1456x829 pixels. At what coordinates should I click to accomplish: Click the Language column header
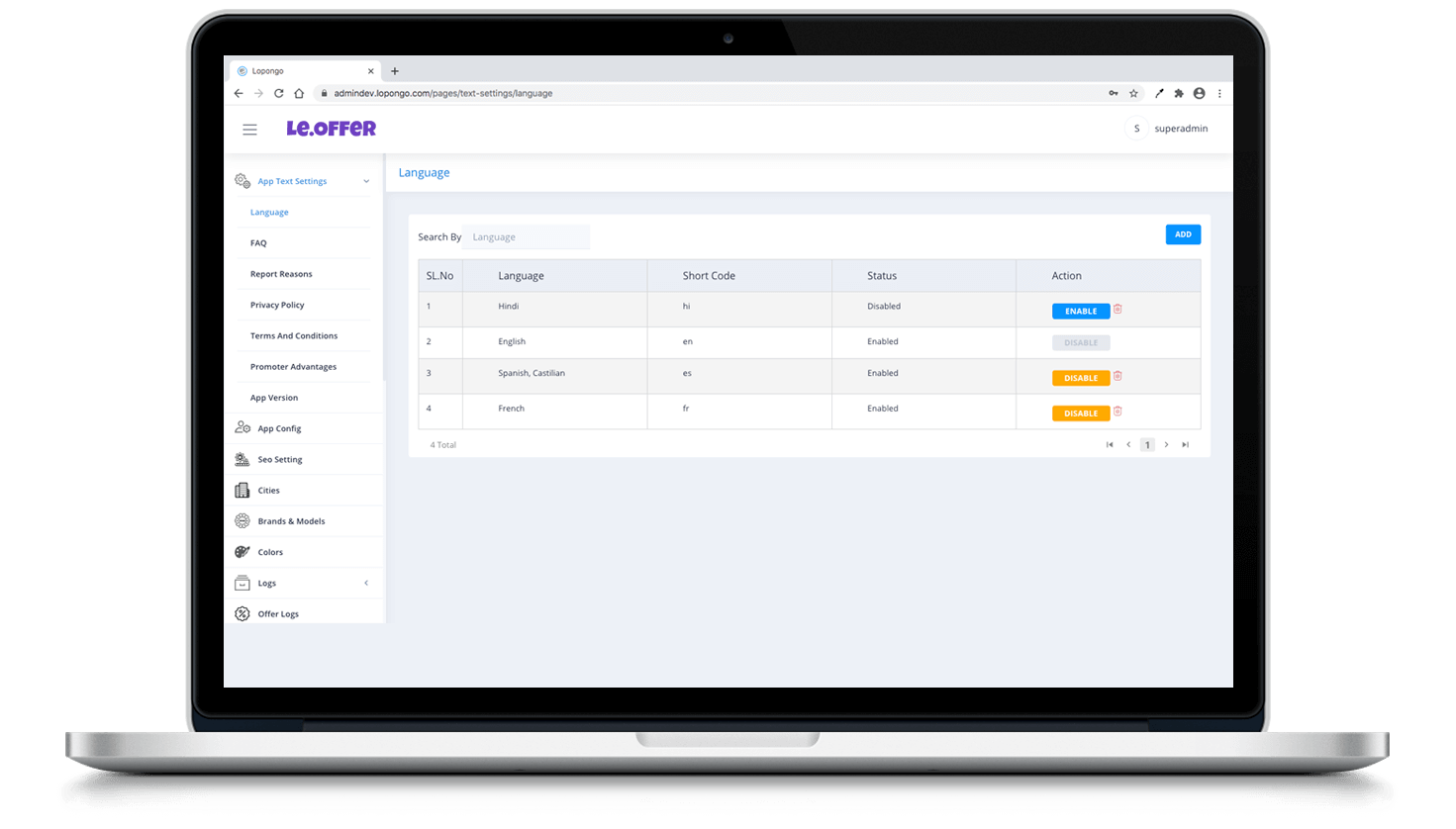[521, 276]
